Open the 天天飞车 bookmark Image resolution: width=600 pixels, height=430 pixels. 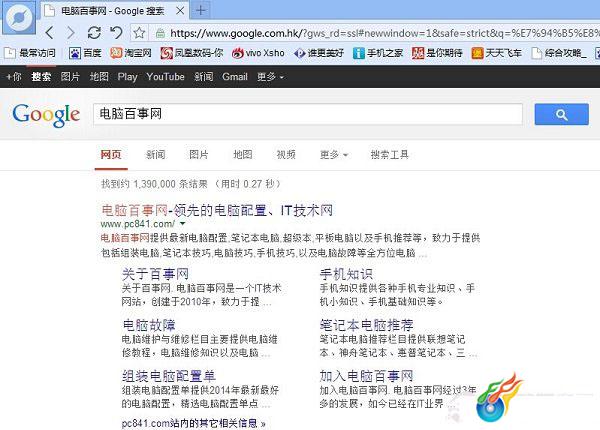point(497,53)
